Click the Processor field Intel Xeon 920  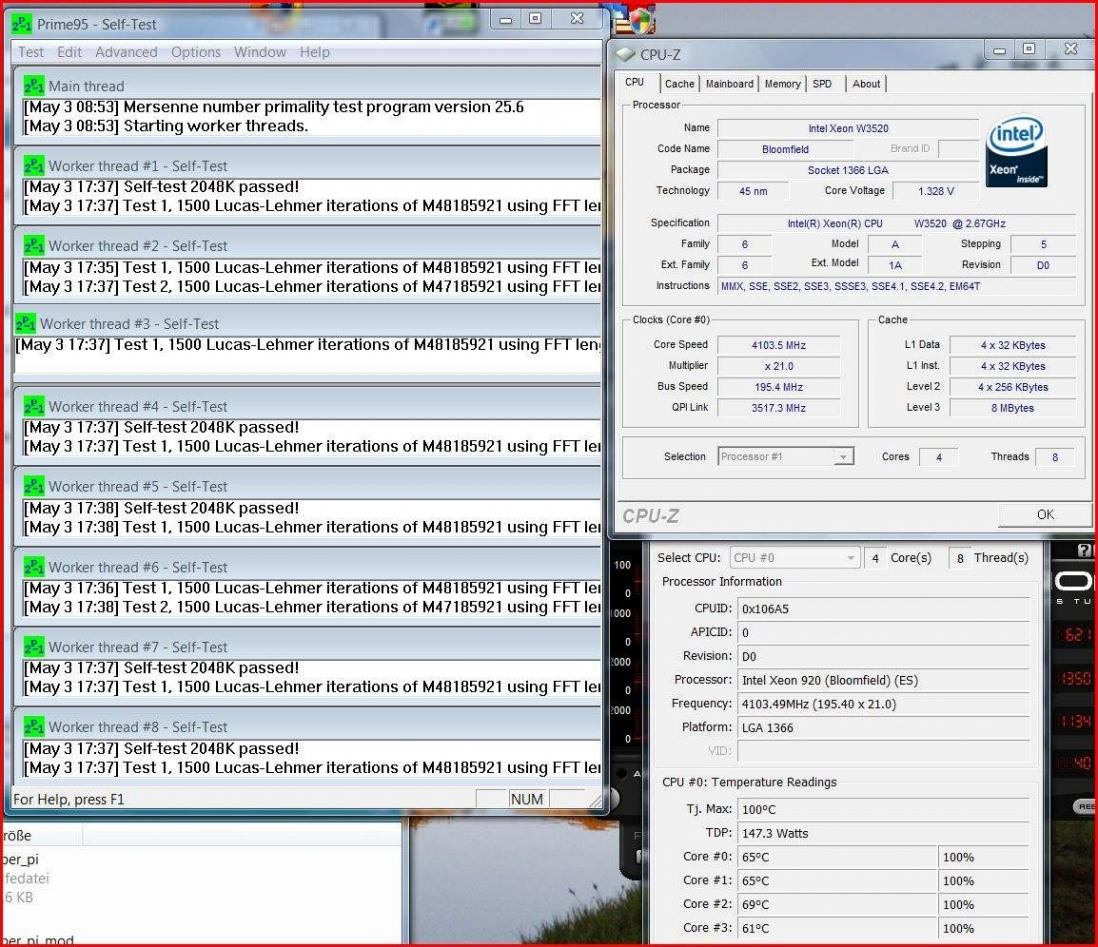click(883, 680)
